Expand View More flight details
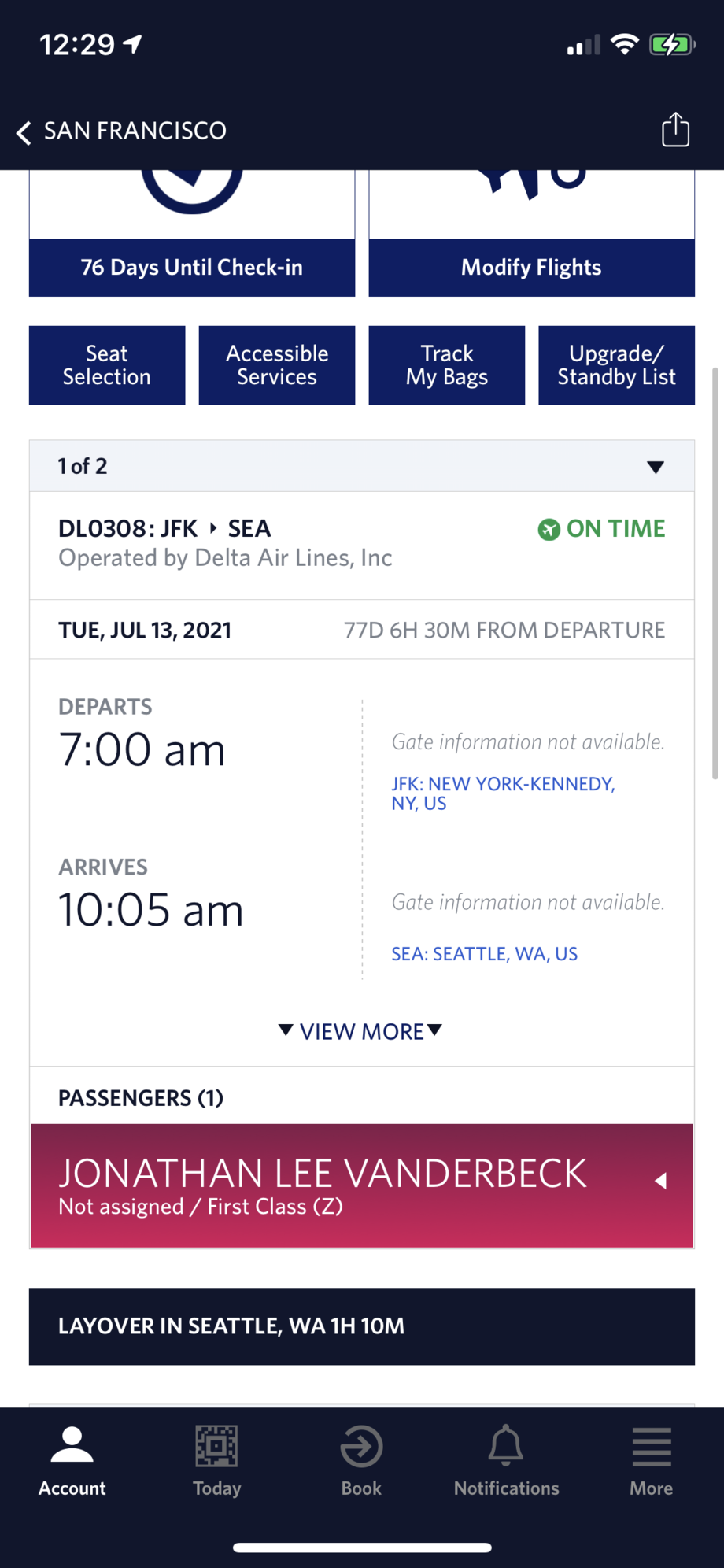Screen dimensions: 724x1568 pyautogui.click(x=361, y=1031)
